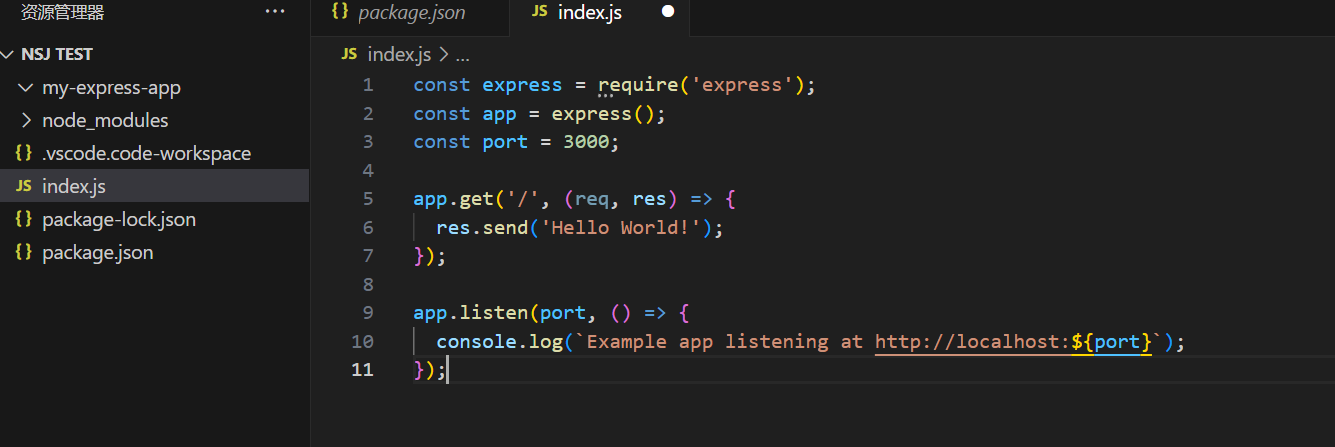Click the unsaved dot on the index.js tab

click(668, 12)
